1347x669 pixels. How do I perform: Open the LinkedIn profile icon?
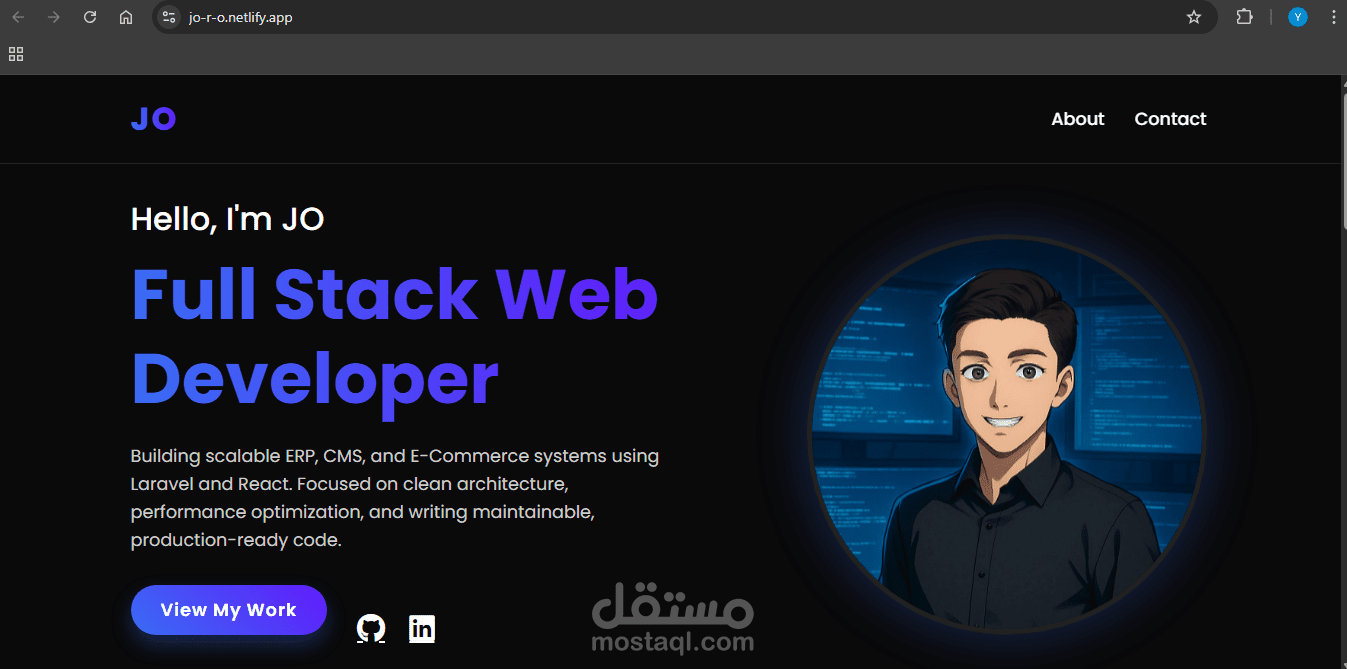pos(421,628)
